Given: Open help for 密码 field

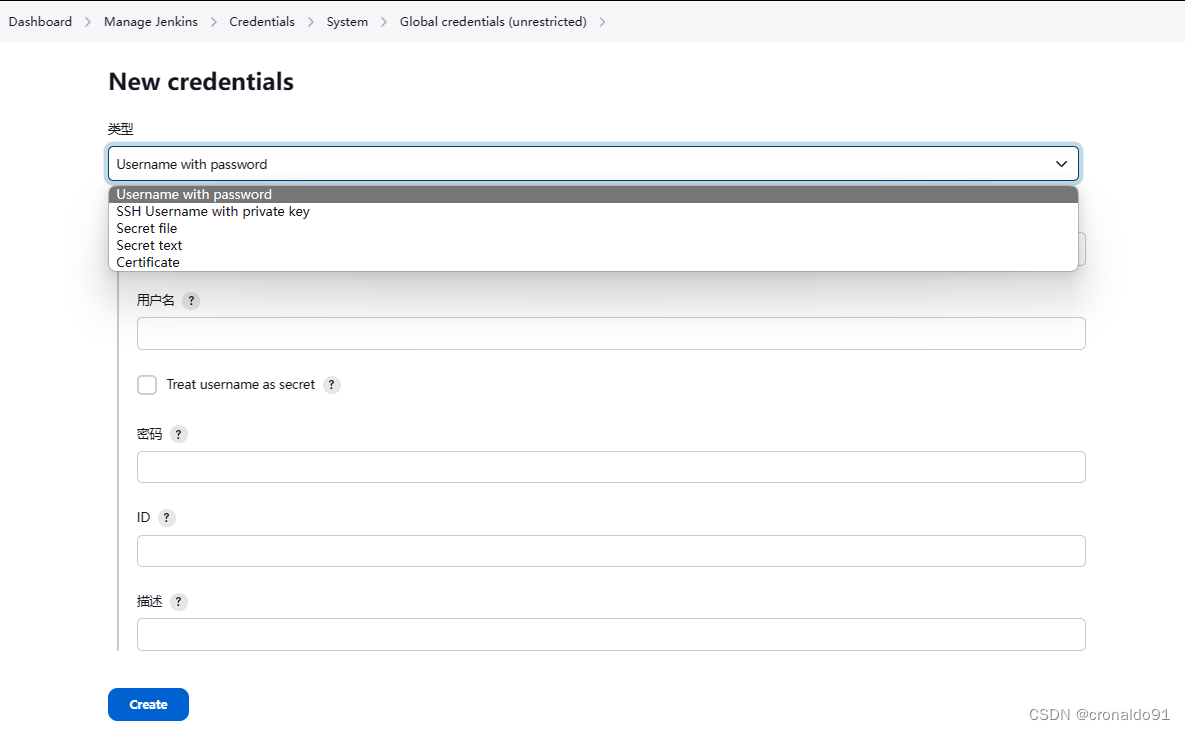Looking at the screenshot, I should tap(178, 435).
